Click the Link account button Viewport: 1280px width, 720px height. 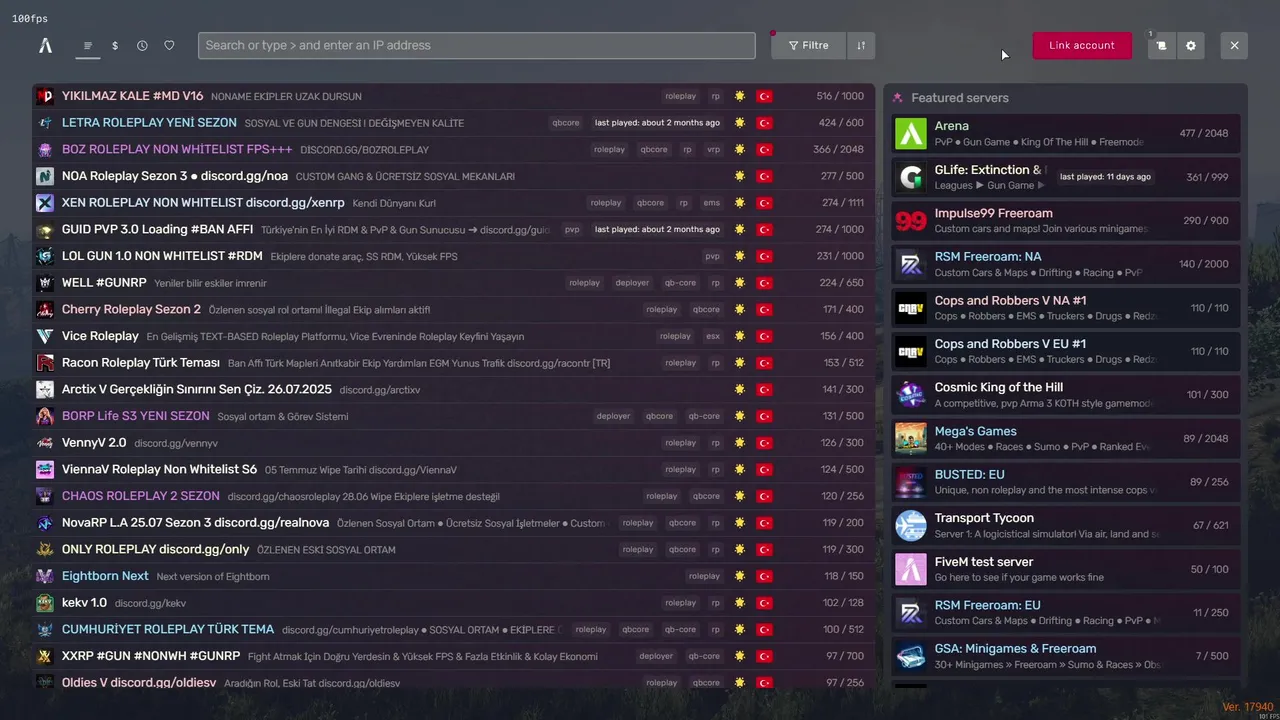pyautogui.click(x=1082, y=45)
